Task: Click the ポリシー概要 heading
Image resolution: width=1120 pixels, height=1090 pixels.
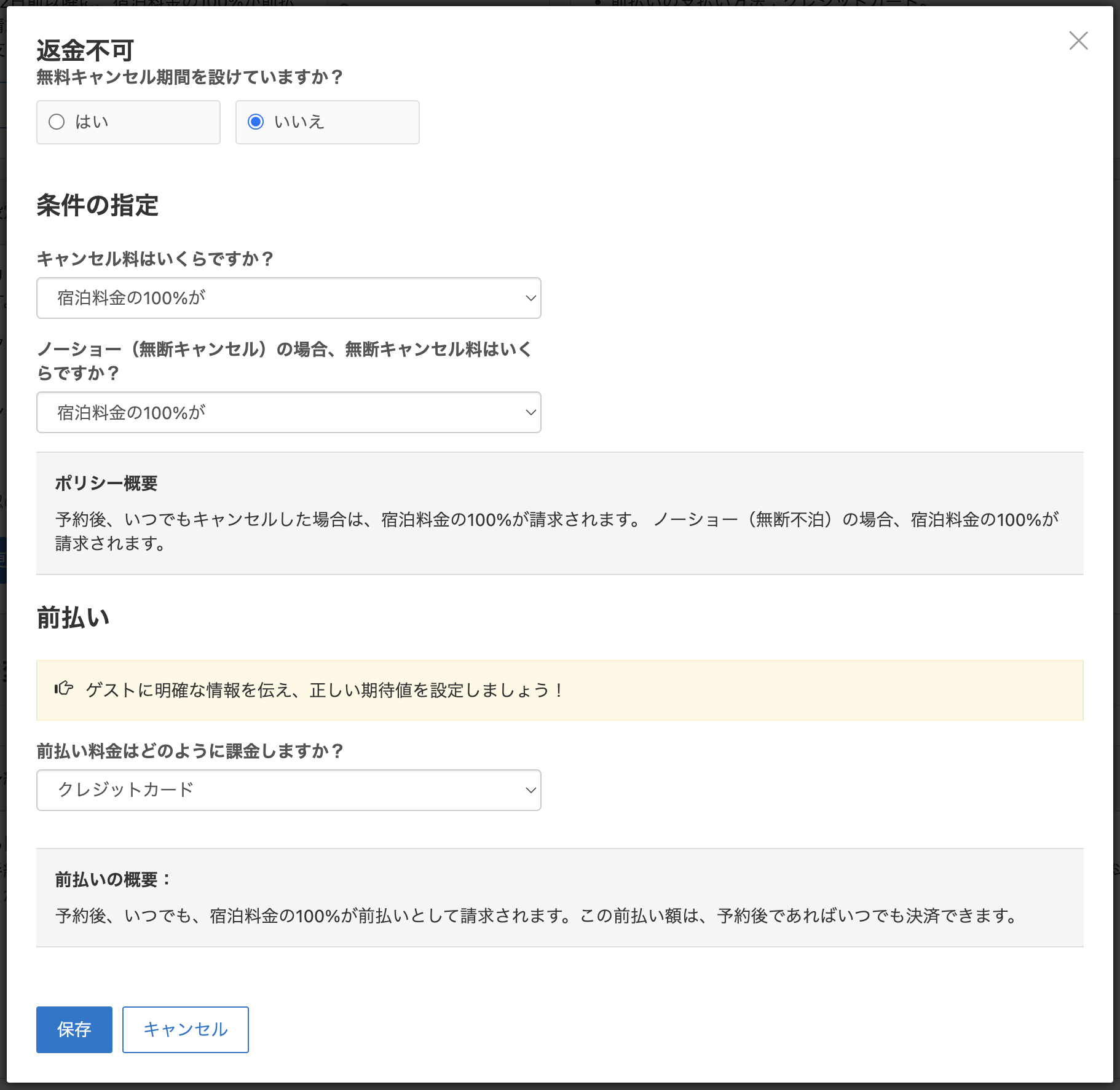Action: (x=106, y=484)
